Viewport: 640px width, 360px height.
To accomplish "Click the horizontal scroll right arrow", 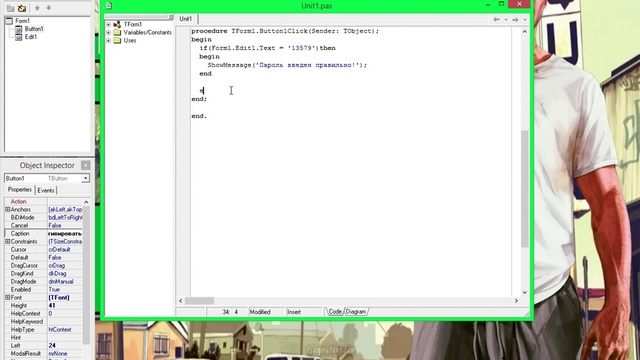I will pyautogui.click(x=516, y=301).
